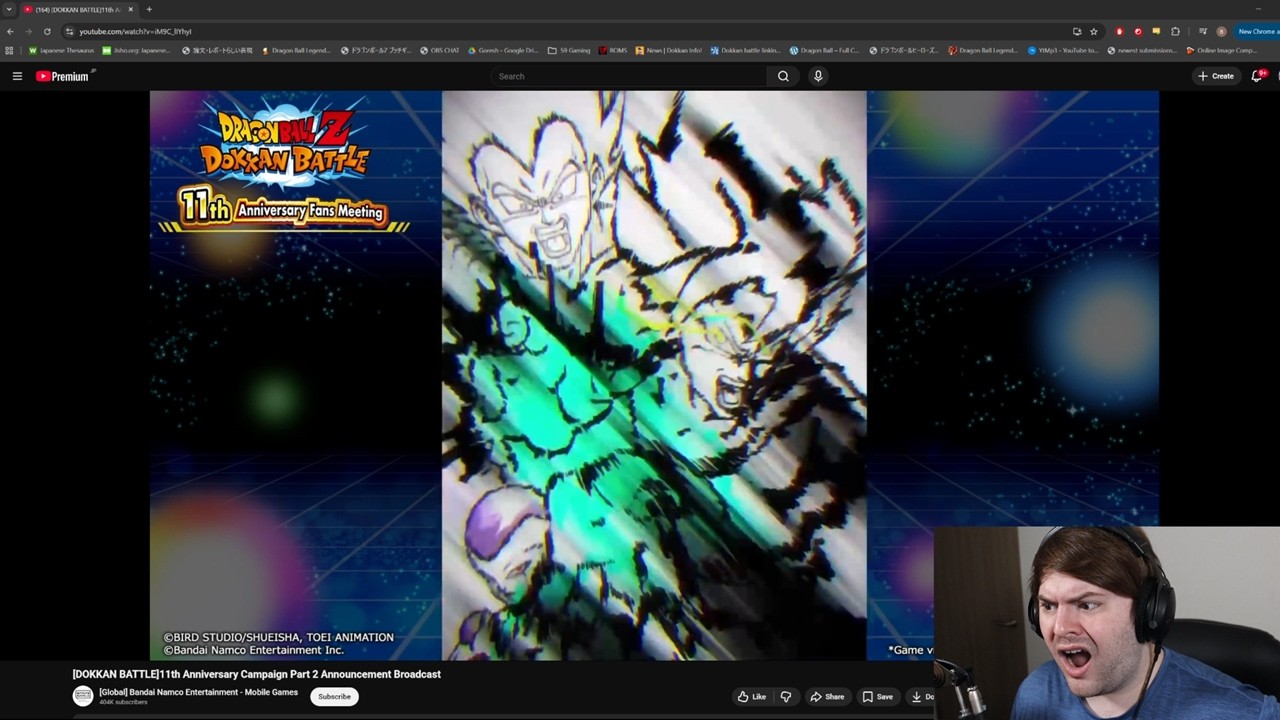Open OBS CHAT bookmark
Screen dimensions: 1280x720
pyautogui.click(x=440, y=50)
